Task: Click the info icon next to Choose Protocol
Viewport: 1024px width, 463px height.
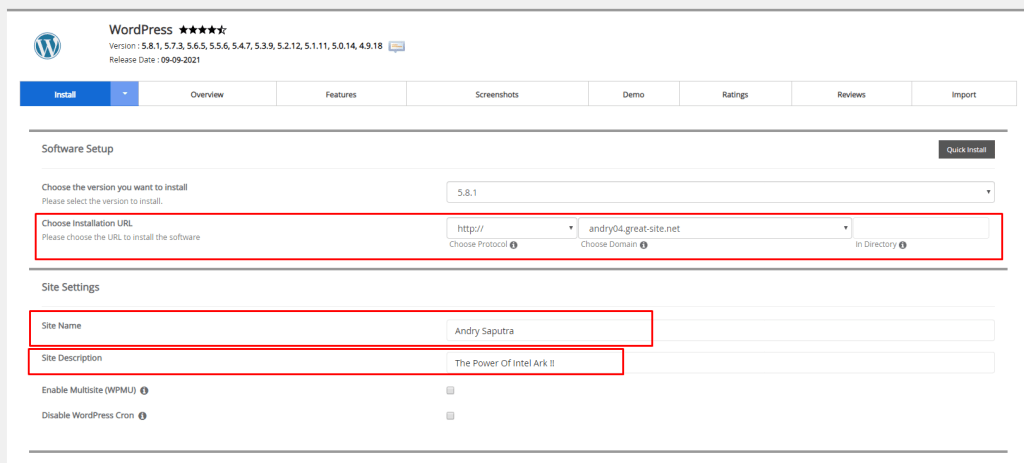Action: (513, 244)
